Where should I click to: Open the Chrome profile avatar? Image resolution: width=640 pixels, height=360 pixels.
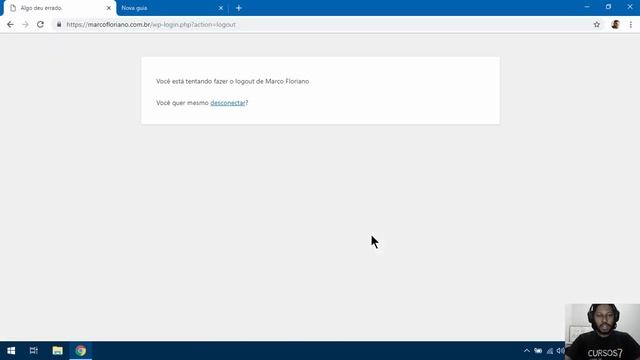[616, 24]
